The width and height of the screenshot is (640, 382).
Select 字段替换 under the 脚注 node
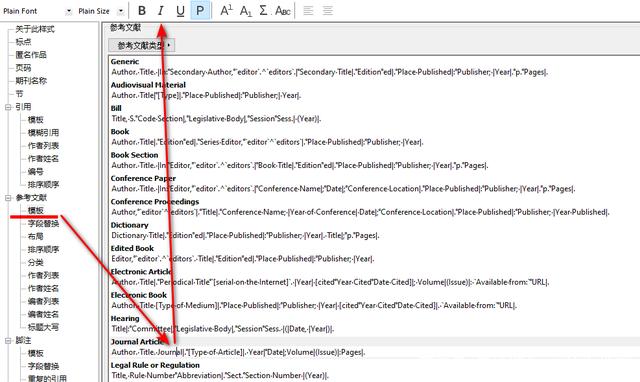(x=43, y=366)
